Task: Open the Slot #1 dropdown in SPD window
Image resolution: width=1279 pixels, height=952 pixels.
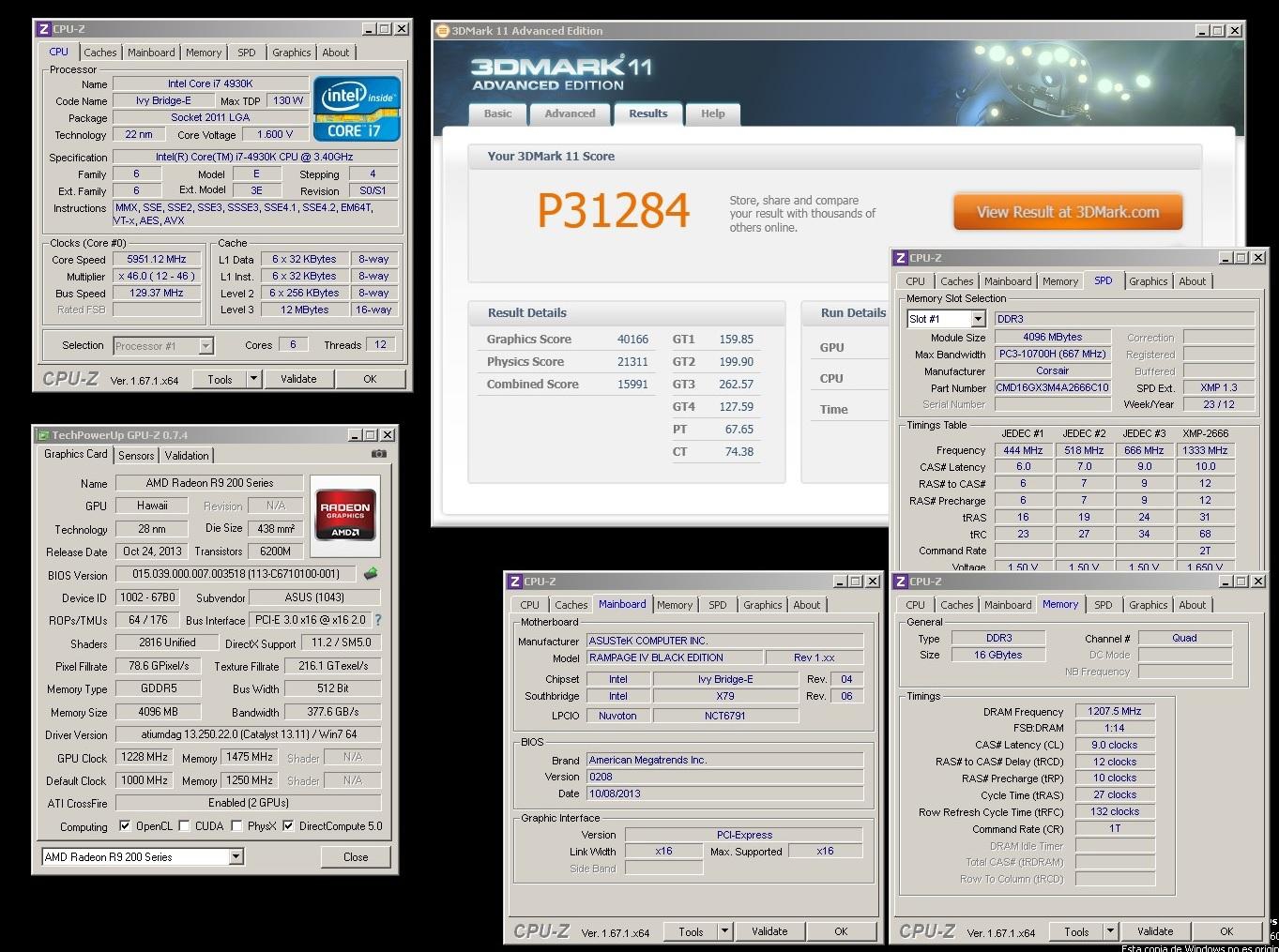Action: [x=978, y=319]
